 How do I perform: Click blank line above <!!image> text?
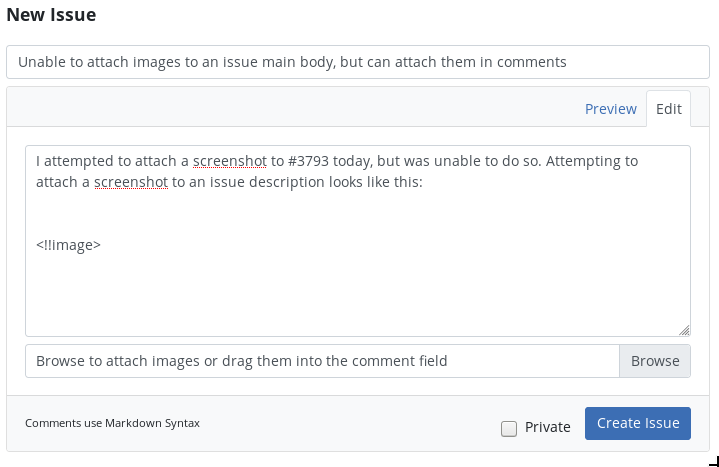tap(358, 213)
